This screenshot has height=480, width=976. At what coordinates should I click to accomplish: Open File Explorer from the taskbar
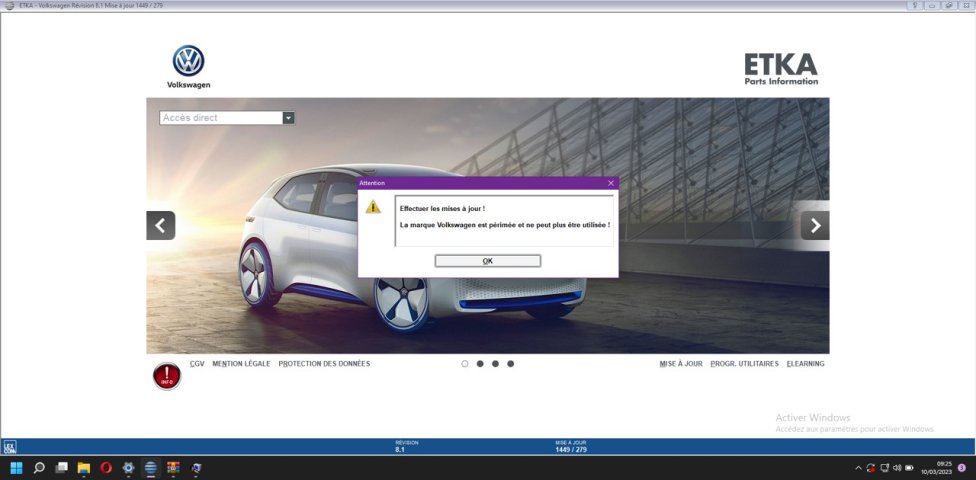point(83,468)
